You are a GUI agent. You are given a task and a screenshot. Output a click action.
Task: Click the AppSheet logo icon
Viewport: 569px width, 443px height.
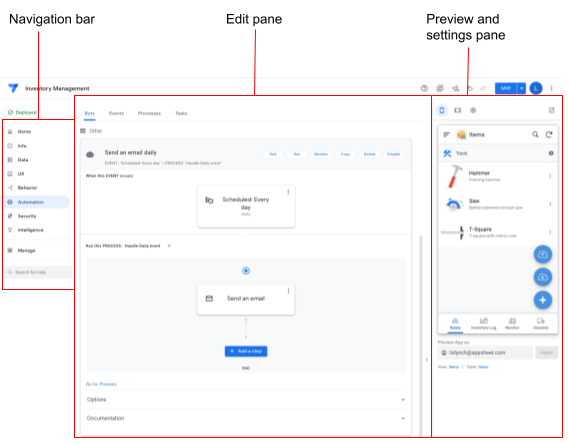pos(13,88)
